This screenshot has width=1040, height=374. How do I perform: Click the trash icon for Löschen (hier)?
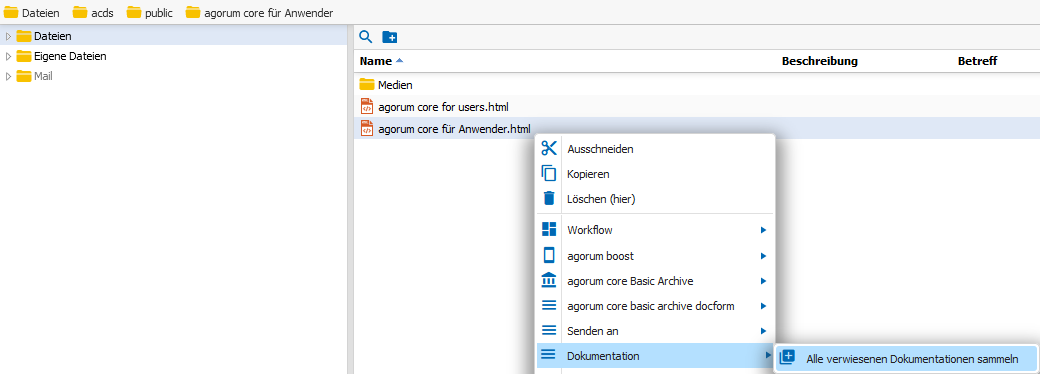click(549, 198)
